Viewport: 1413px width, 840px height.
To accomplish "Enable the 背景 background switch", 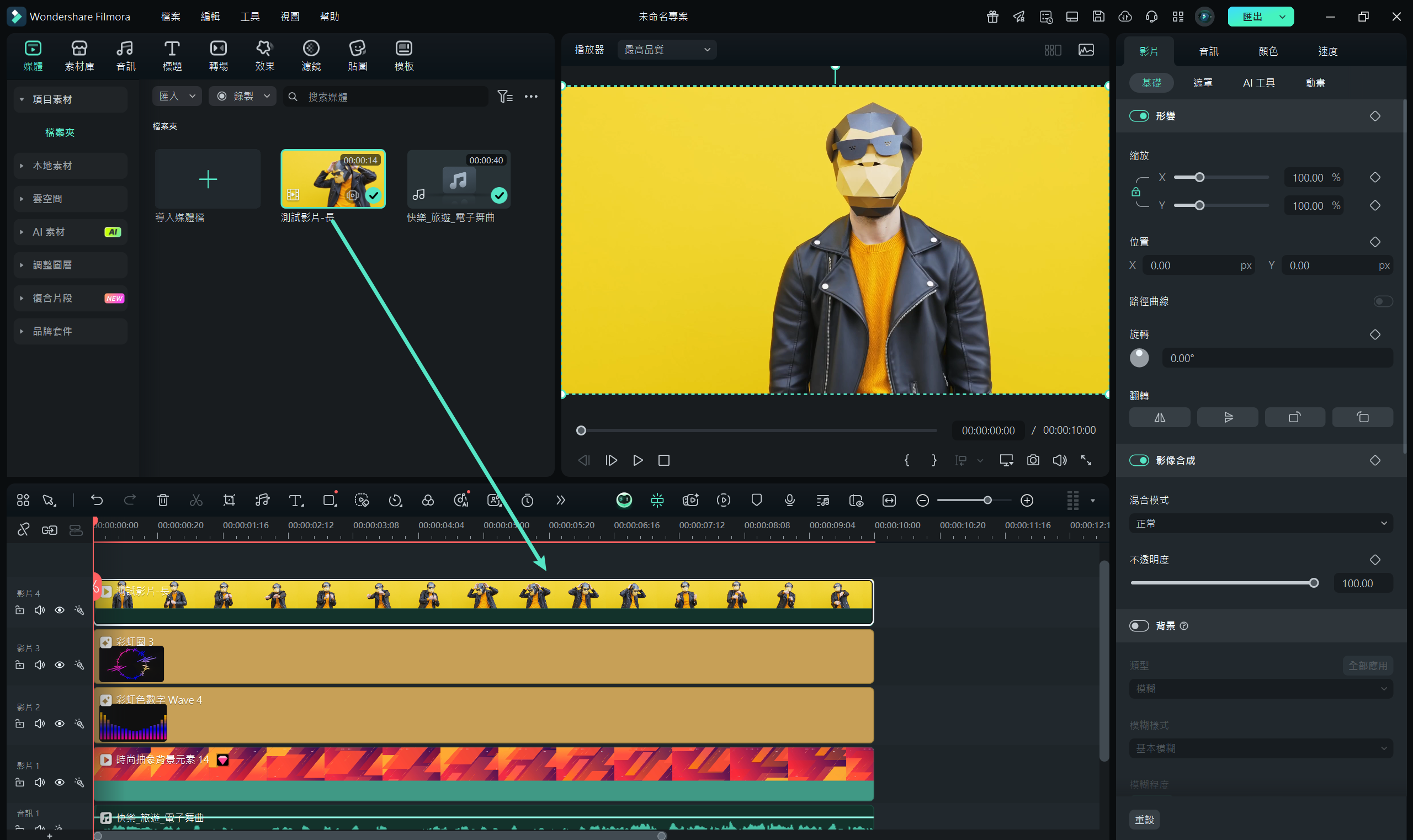I will tap(1139, 625).
